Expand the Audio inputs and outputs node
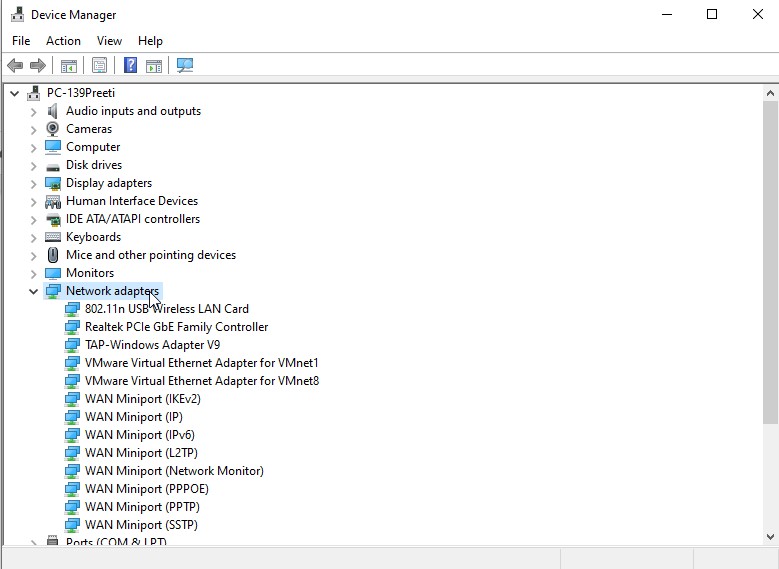Image resolution: width=779 pixels, height=569 pixels. 33,111
